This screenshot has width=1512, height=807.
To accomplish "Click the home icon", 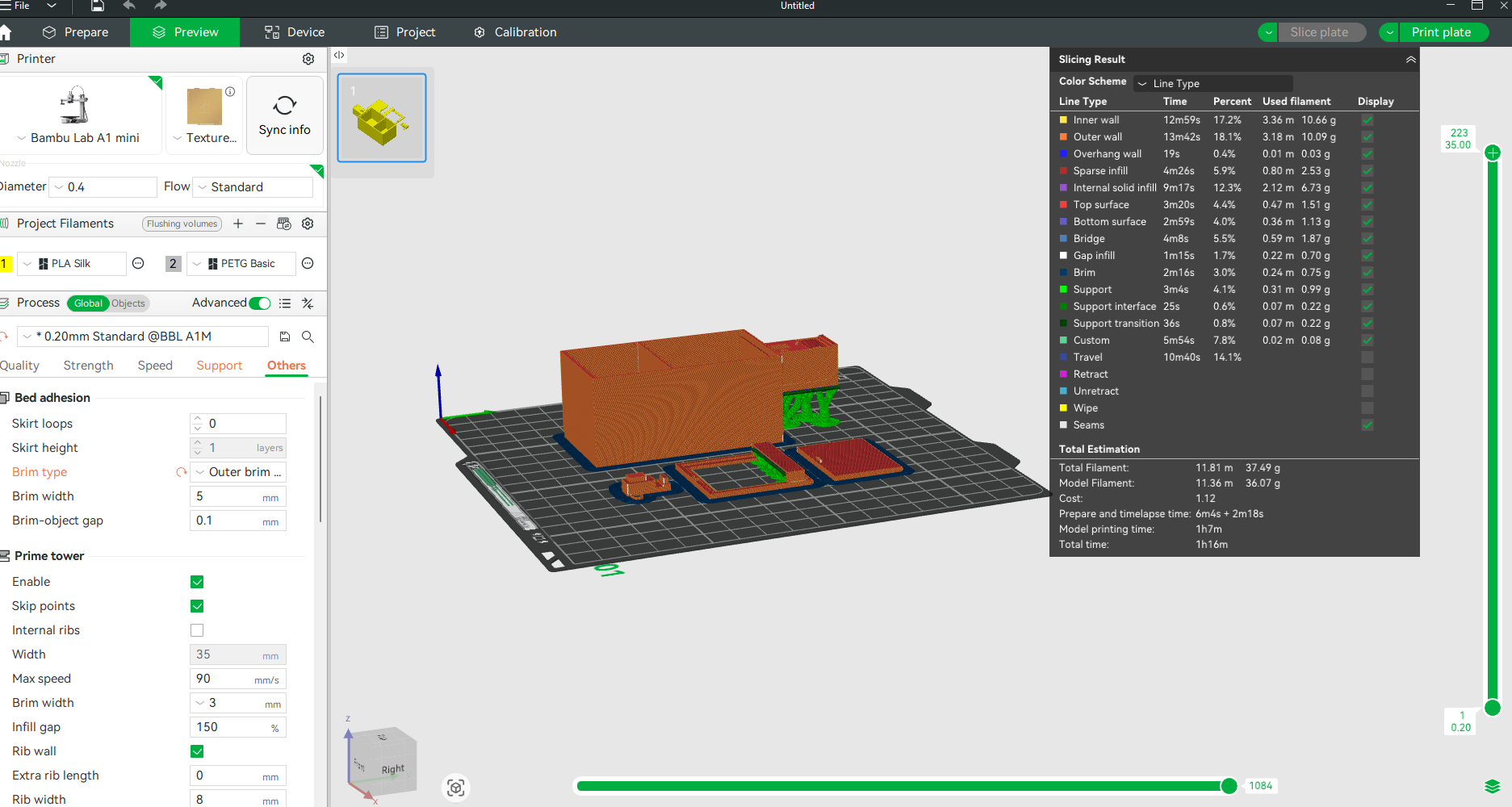I will pyautogui.click(x=6, y=32).
